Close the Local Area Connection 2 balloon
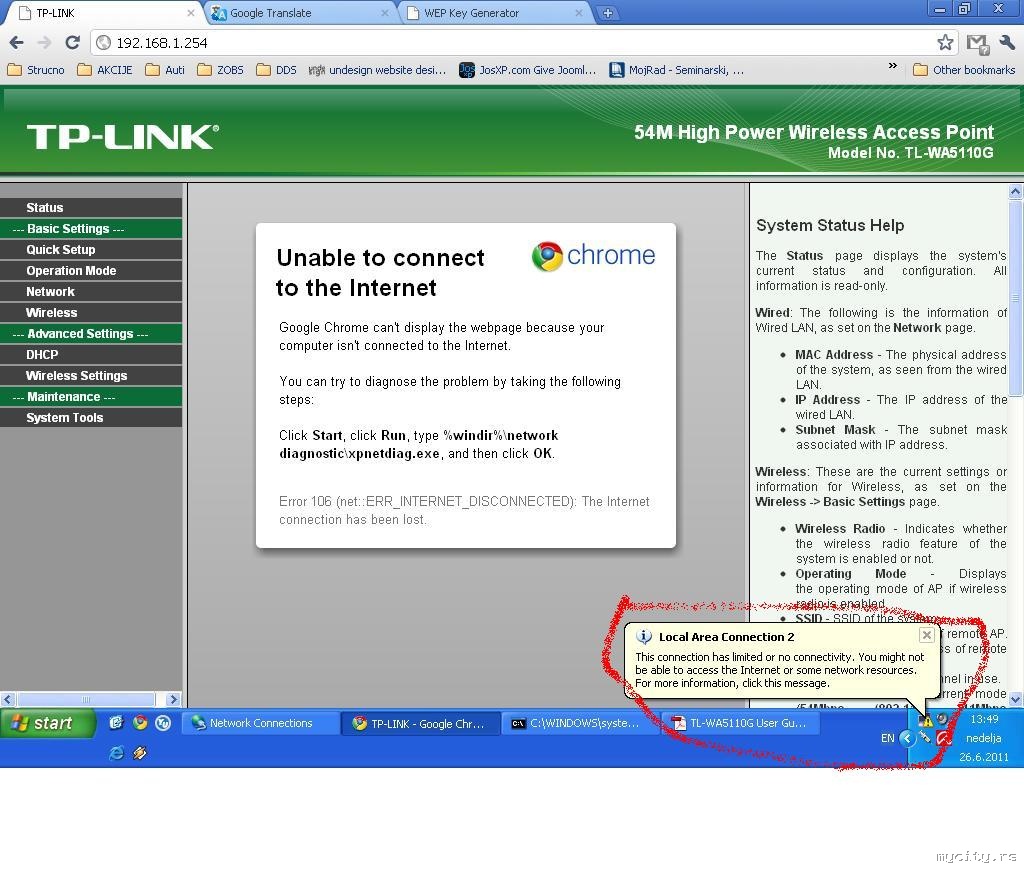The width and height of the screenshot is (1024, 869). point(927,635)
